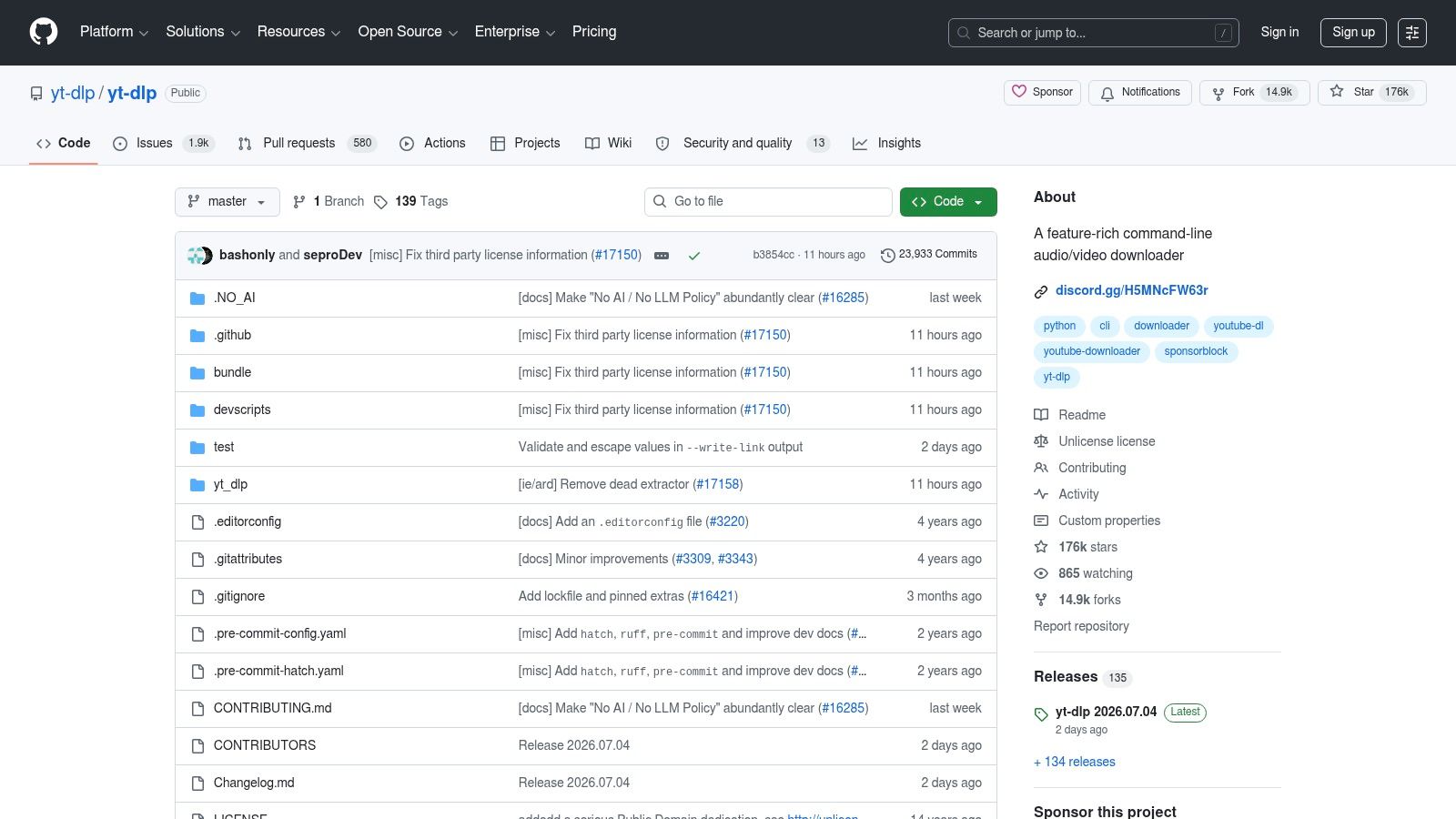The height and width of the screenshot is (819, 1456).
Task: Open the appearance settings icon in header
Action: tap(1412, 33)
